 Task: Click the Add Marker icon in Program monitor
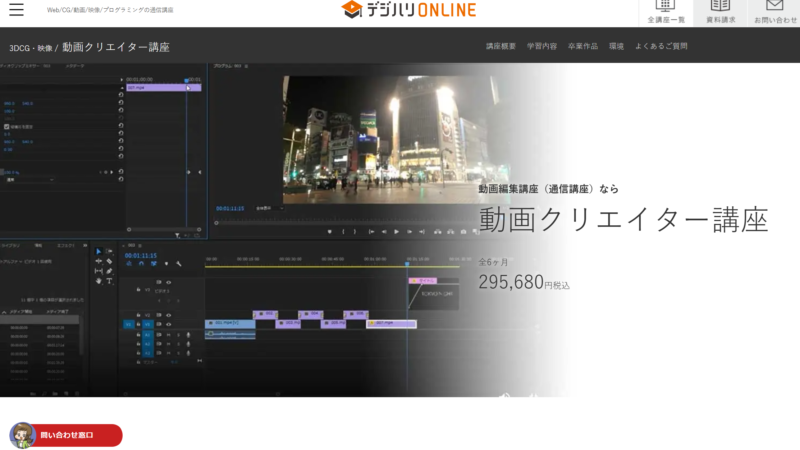point(330,232)
